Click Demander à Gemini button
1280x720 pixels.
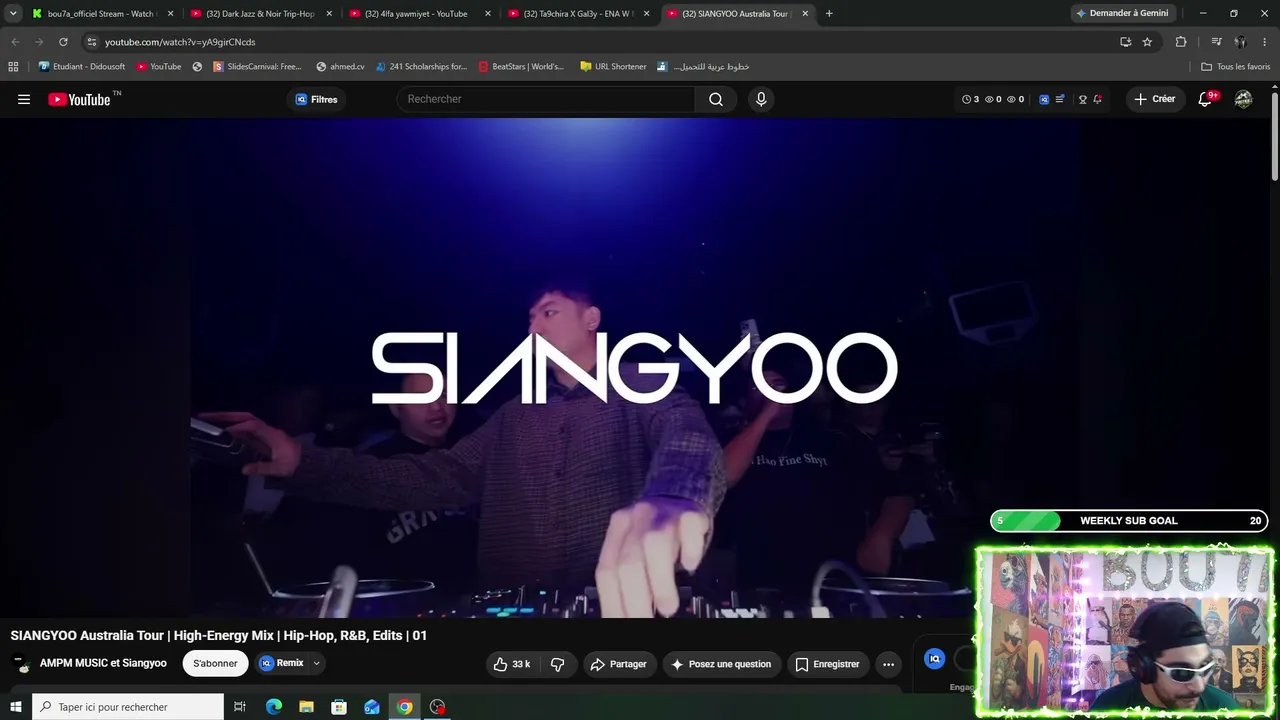coord(1121,13)
